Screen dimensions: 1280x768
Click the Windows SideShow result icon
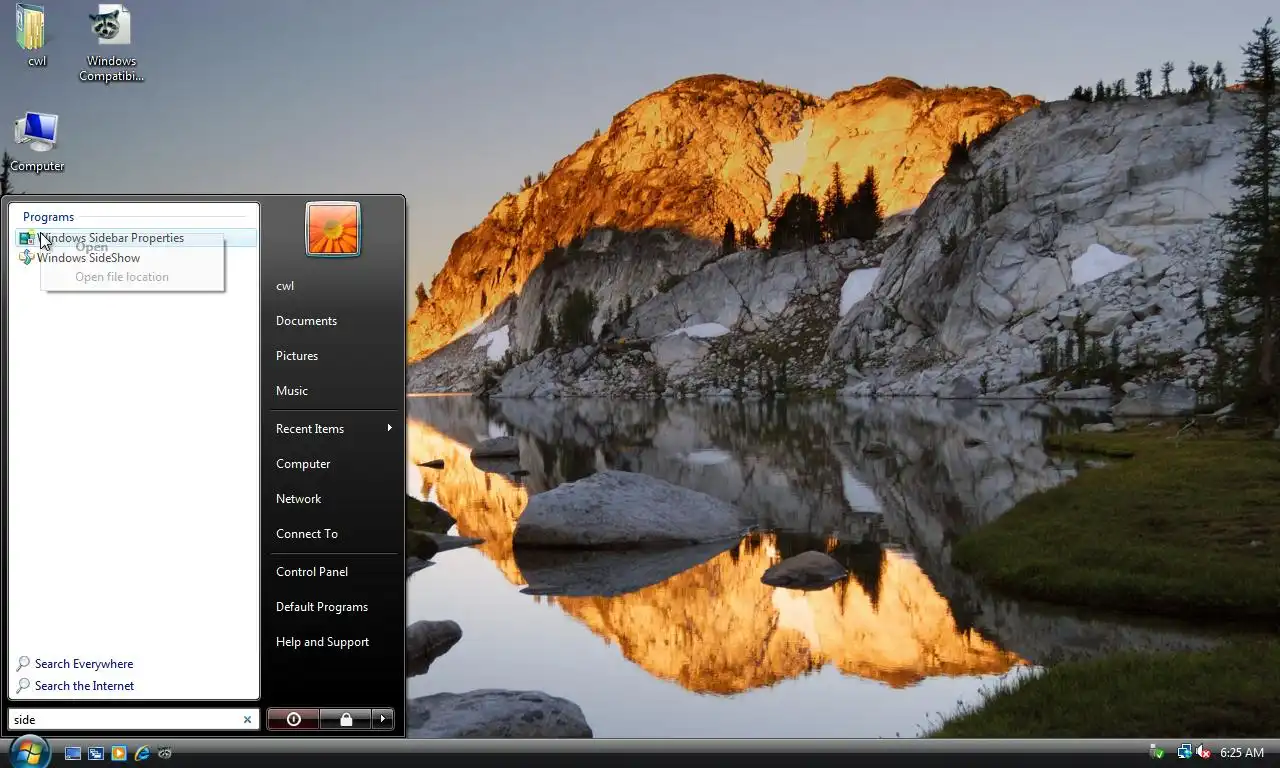[x=26, y=258]
